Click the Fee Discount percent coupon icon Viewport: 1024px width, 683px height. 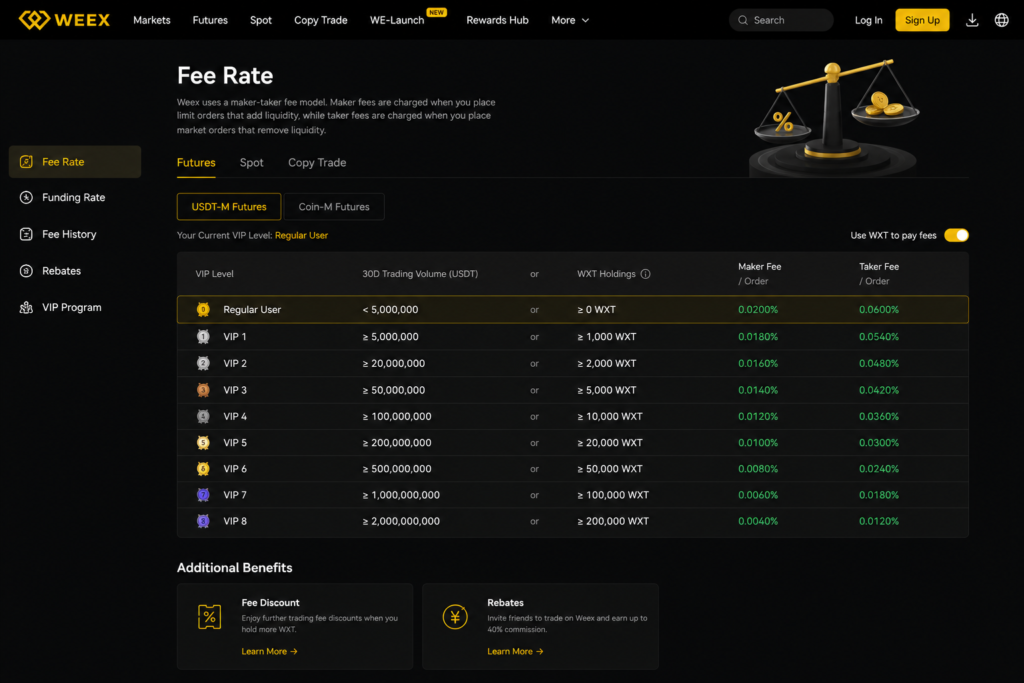(x=209, y=616)
